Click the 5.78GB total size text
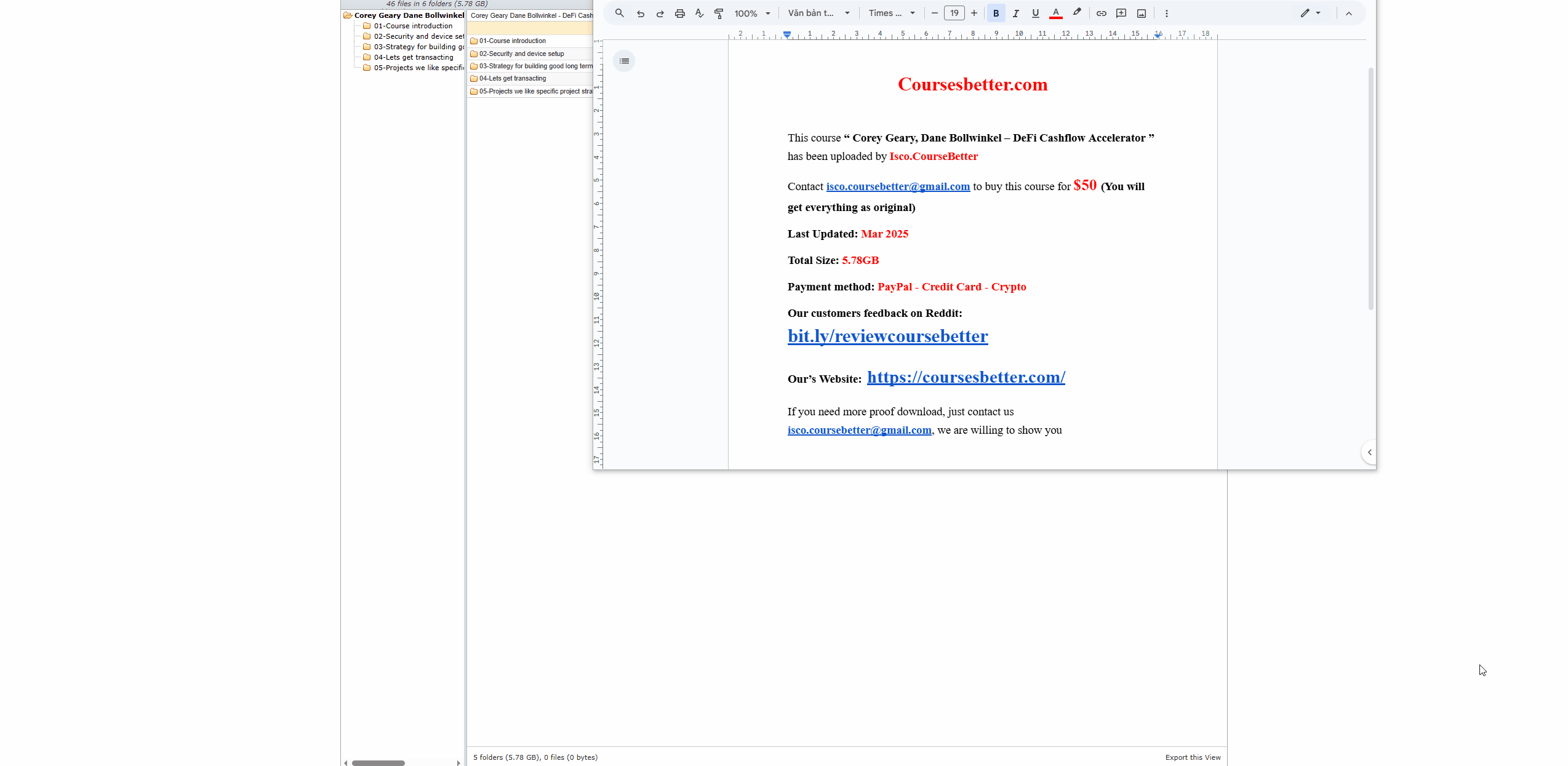This screenshot has height=766, width=1568. (x=860, y=260)
